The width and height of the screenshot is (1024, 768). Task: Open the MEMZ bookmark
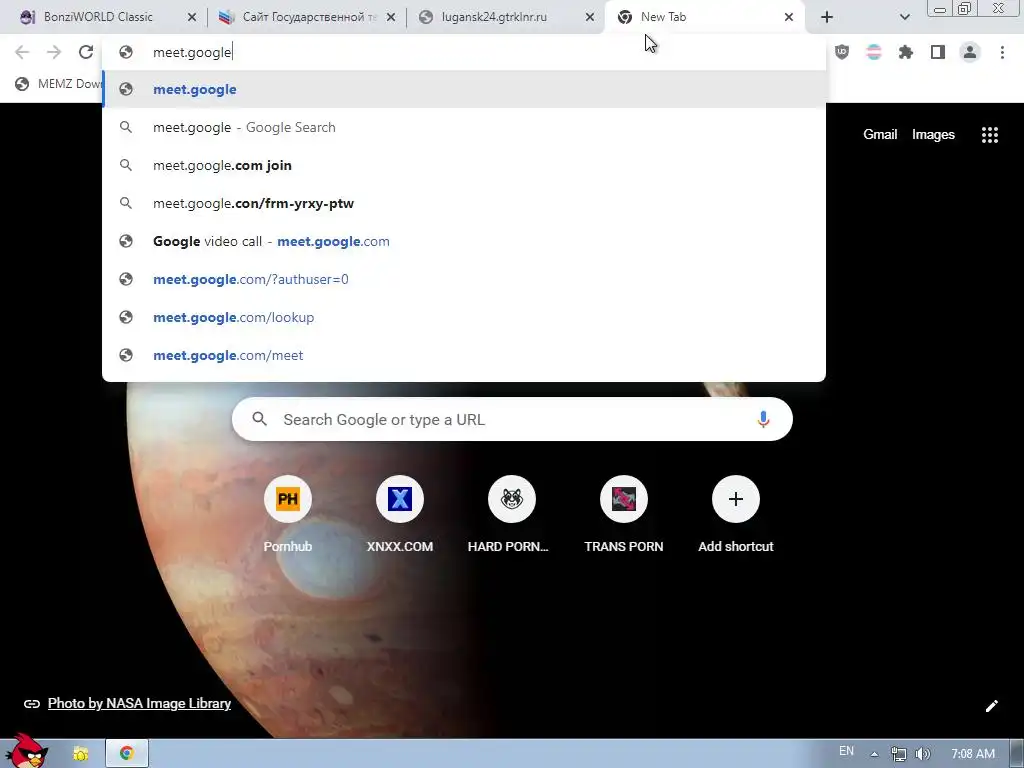click(59, 84)
